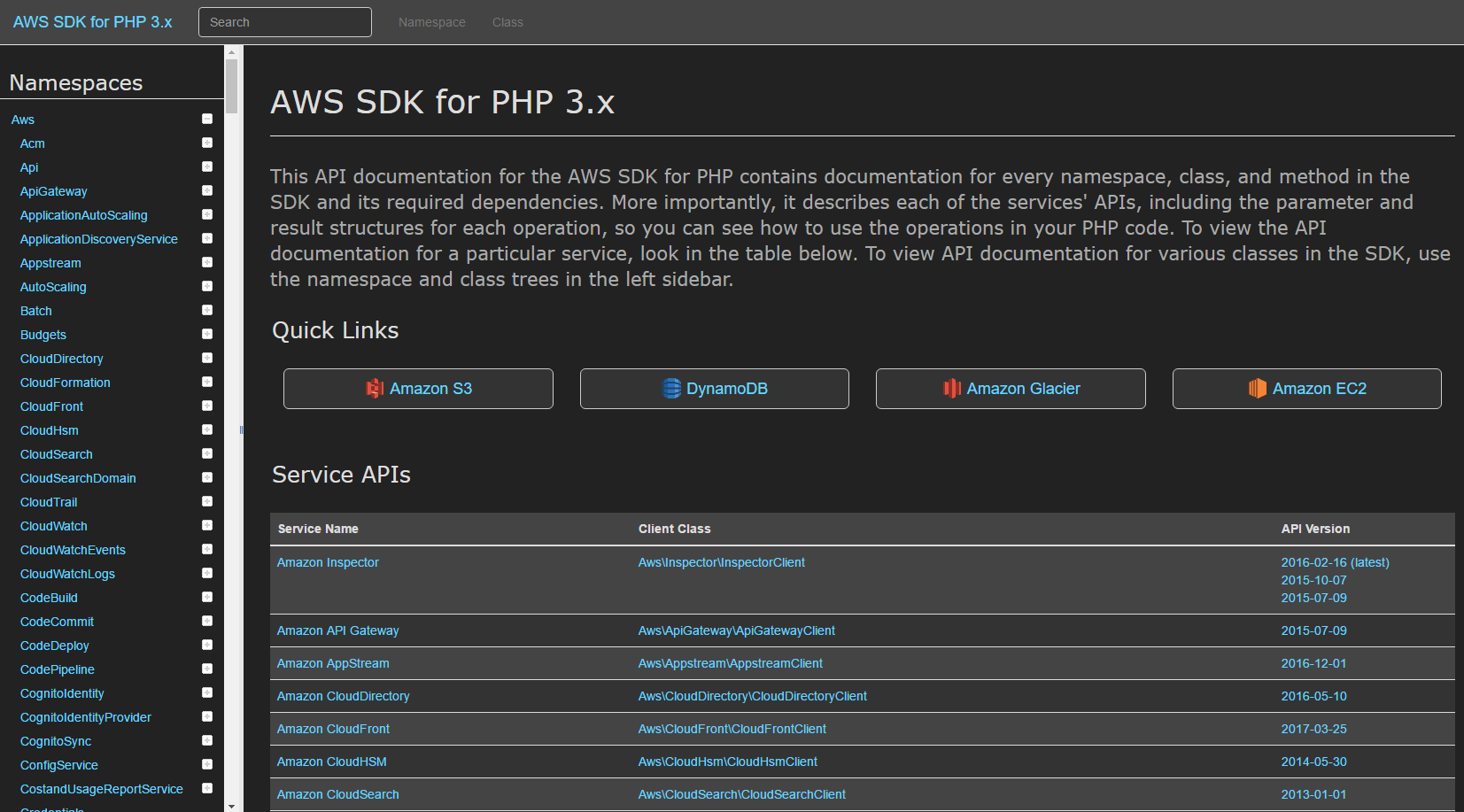Expand the CloudHsm namespace node

207,429
